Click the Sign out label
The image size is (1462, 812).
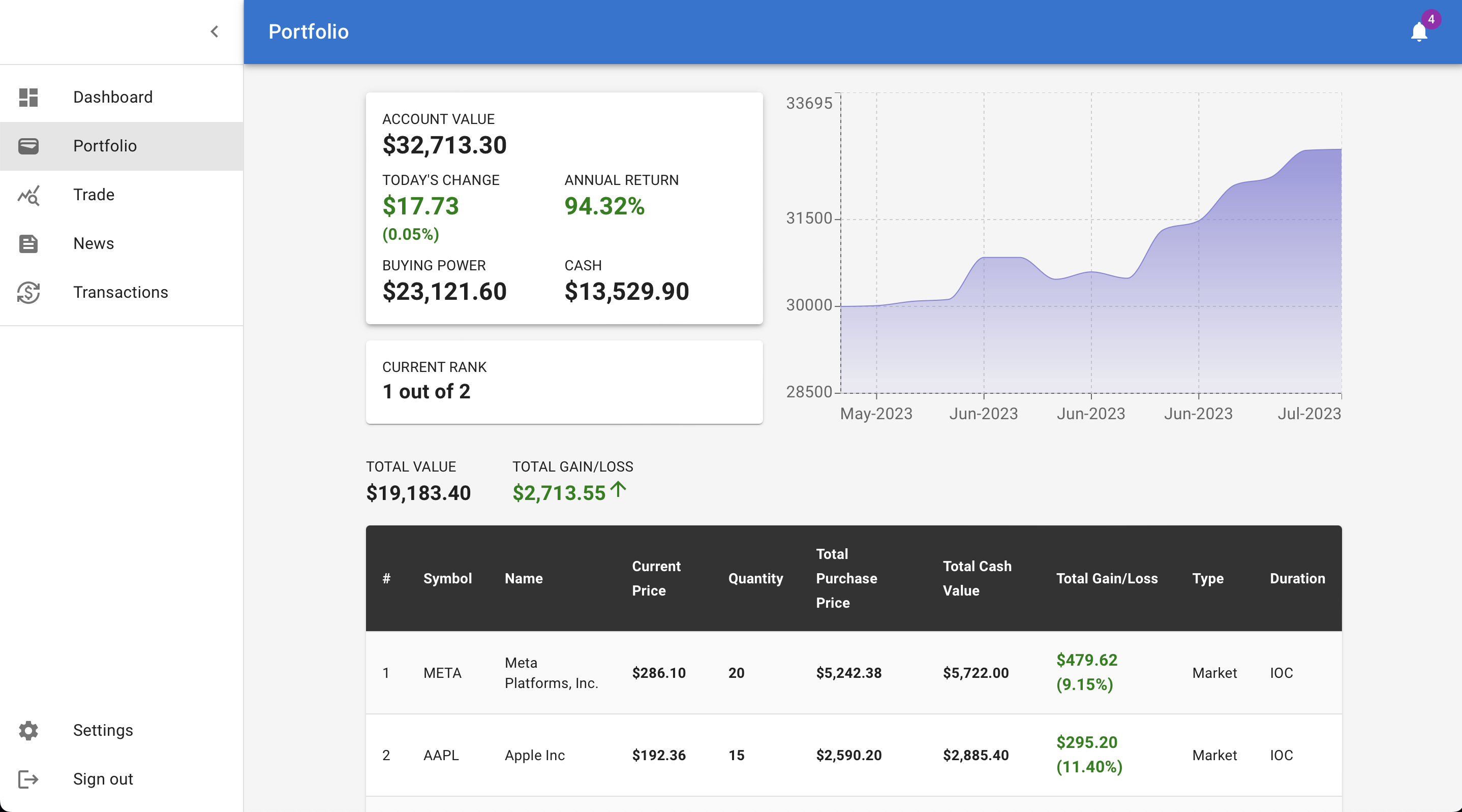(103, 779)
